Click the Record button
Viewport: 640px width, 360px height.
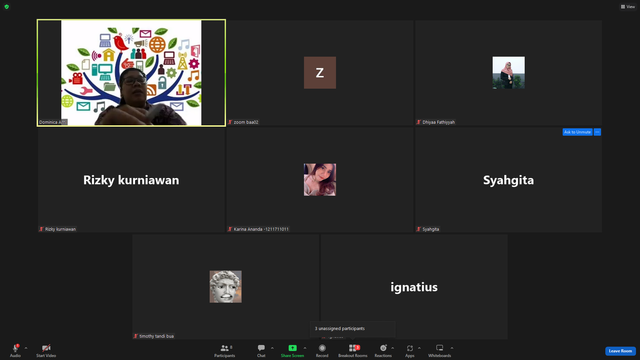(x=322, y=350)
